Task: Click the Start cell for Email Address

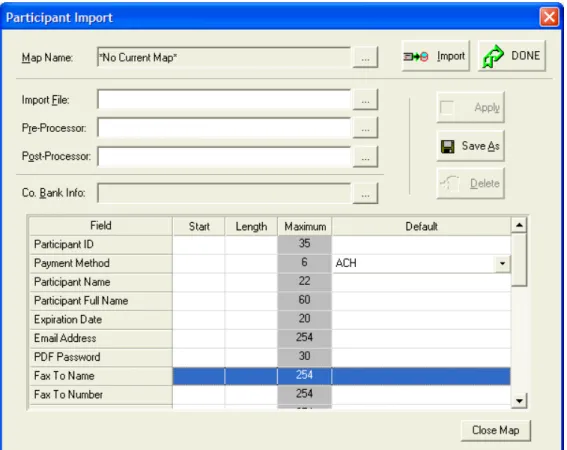Action: (199, 339)
